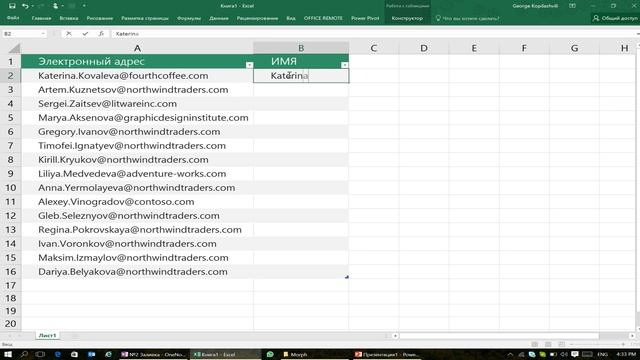Open the Edge browser taskbar icon
The width and height of the screenshot is (640, 360).
(57, 354)
